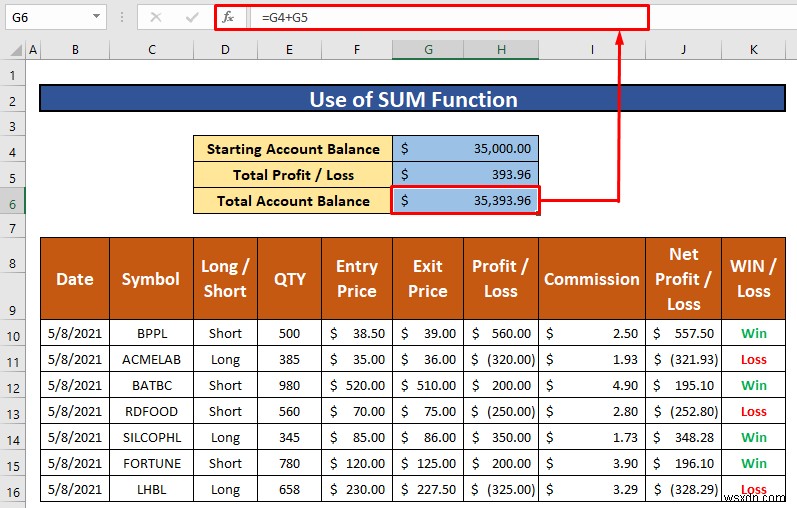Click the Select All corner triangle
Viewport: 797px width, 508px height.
tap(16, 50)
